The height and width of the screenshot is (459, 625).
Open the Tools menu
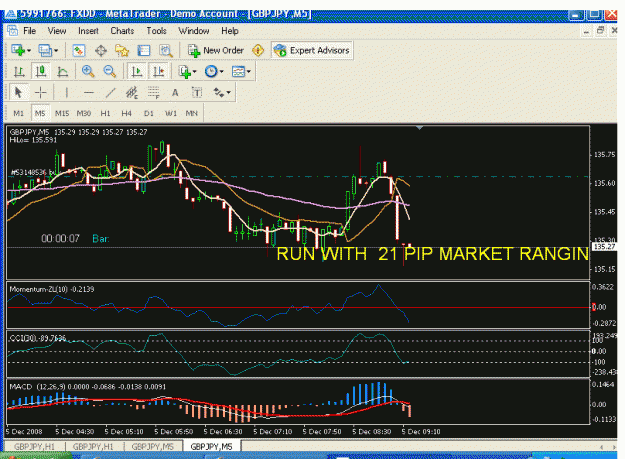(x=156, y=31)
